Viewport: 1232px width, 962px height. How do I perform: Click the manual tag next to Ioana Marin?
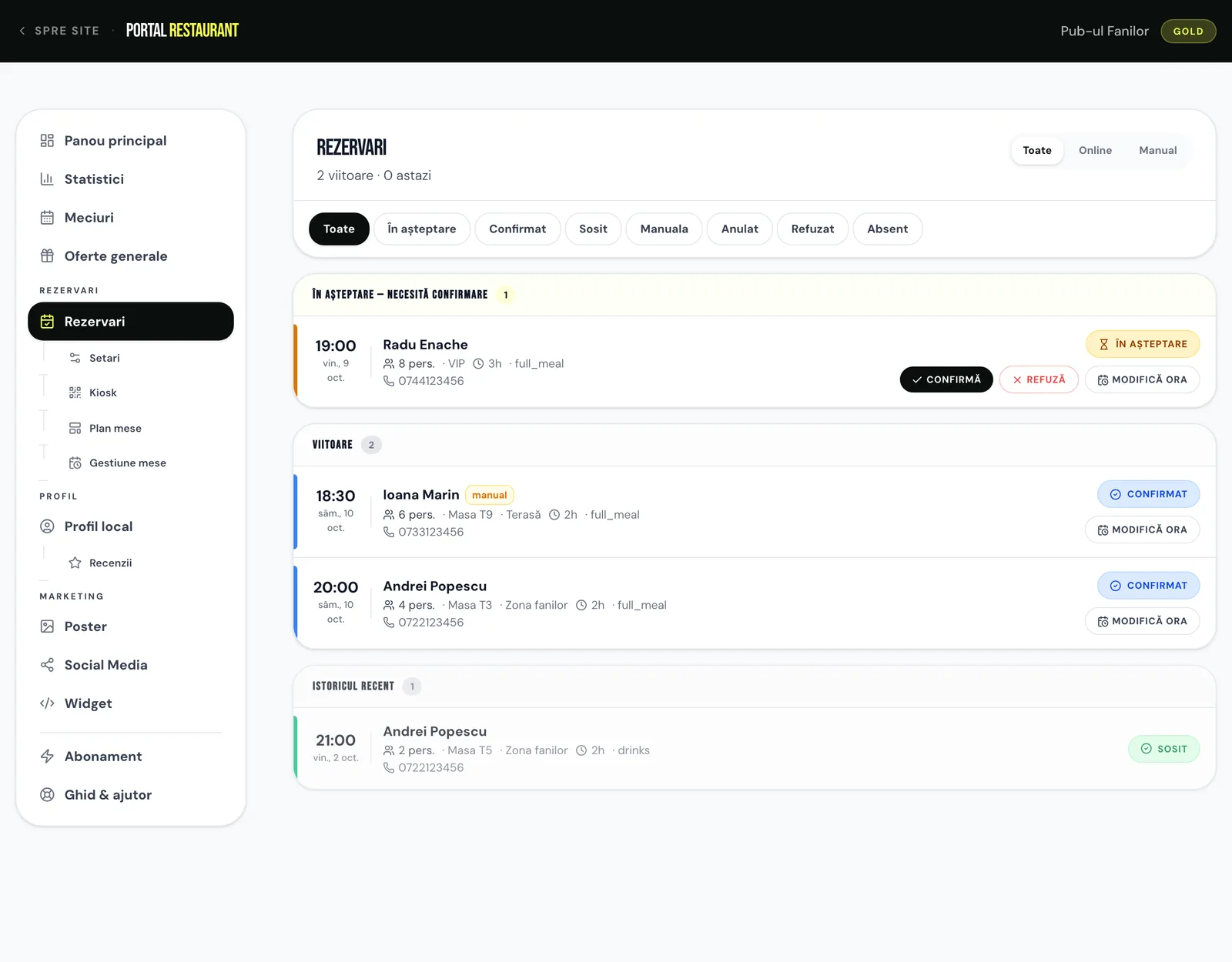(490, 496)
